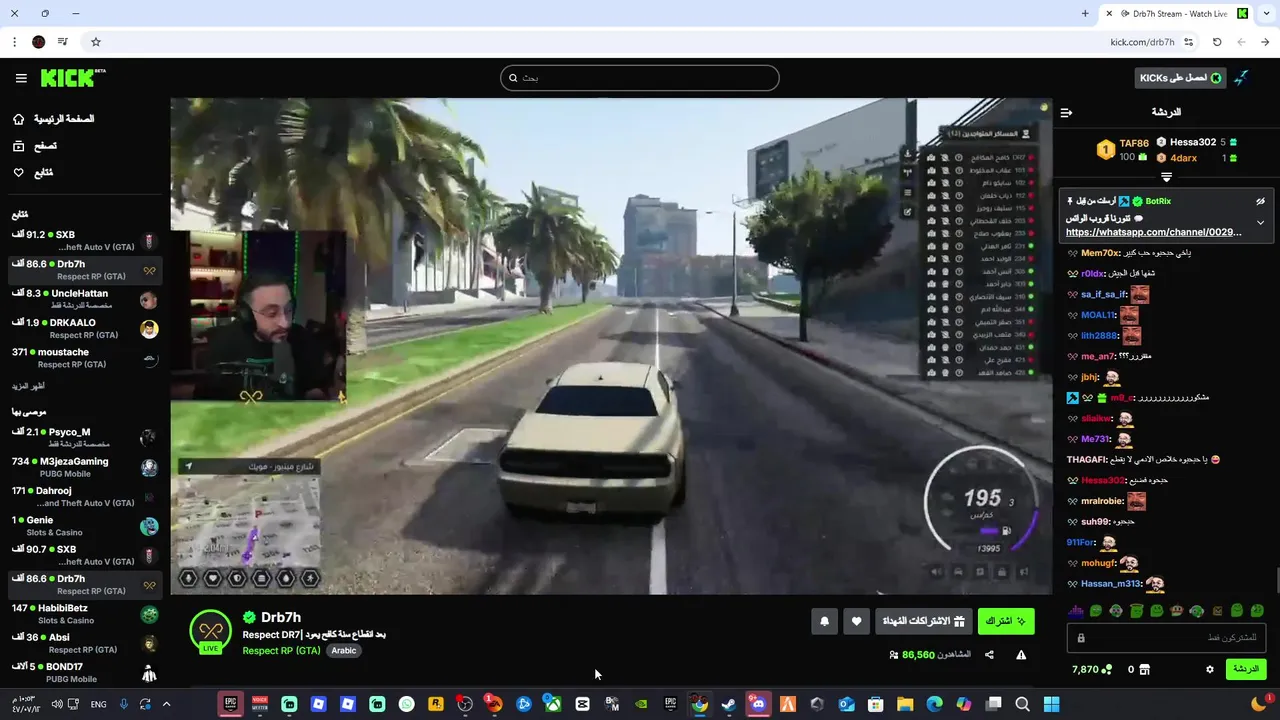
Task: Open the browser profile avatar
Action: coord(38,42)
